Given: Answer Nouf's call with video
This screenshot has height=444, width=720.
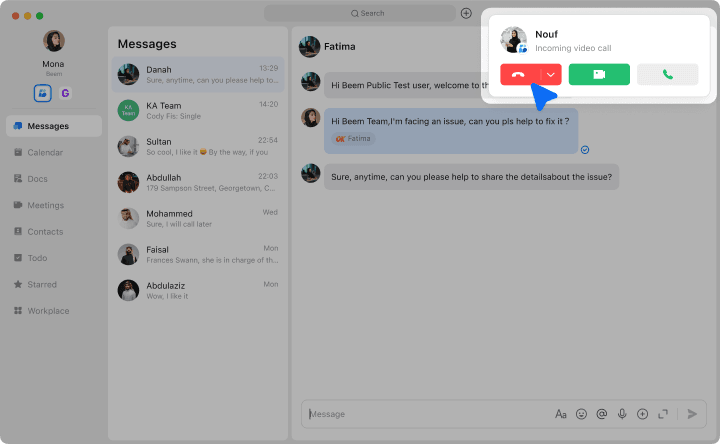Looking at the screenshot, I should 599,75.
